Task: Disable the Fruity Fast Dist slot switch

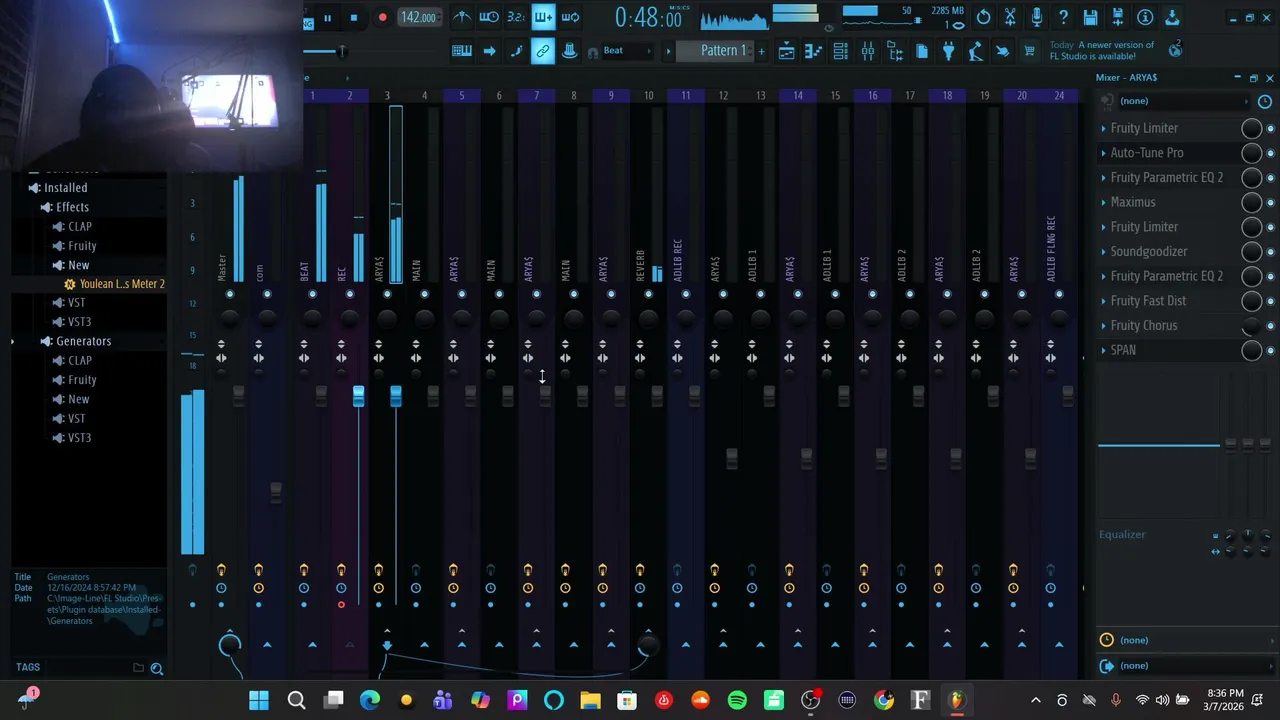Action: (x=1271, y=301)
